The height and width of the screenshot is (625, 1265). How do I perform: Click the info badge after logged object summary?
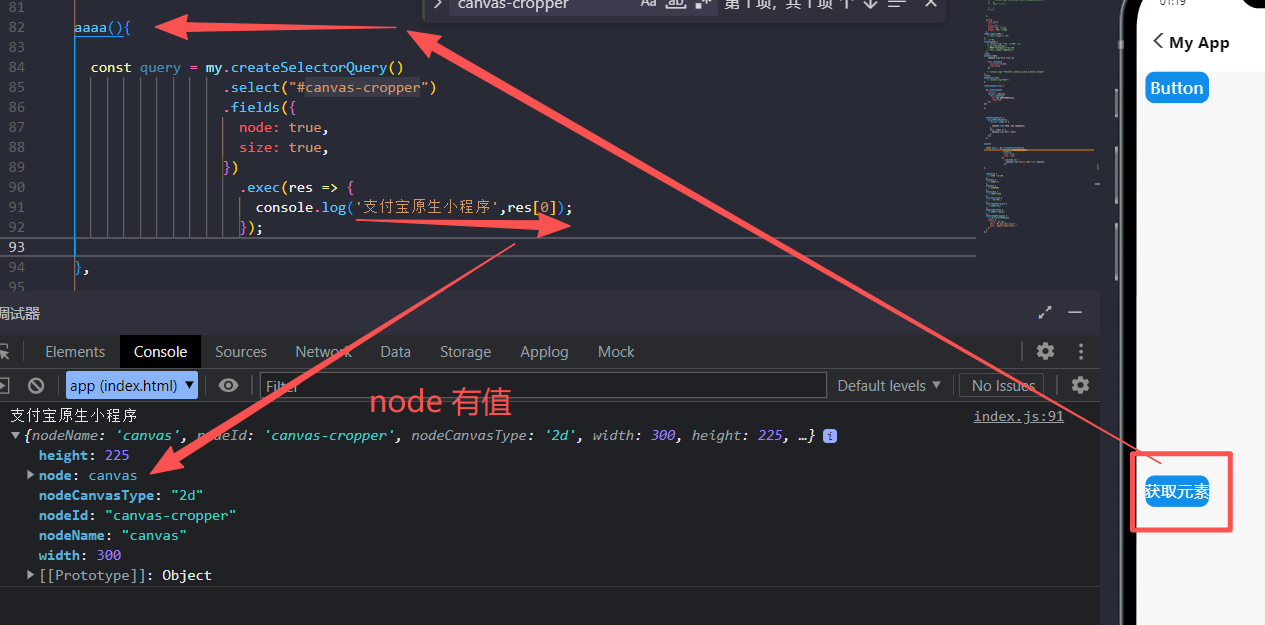[x=829, y=436]
